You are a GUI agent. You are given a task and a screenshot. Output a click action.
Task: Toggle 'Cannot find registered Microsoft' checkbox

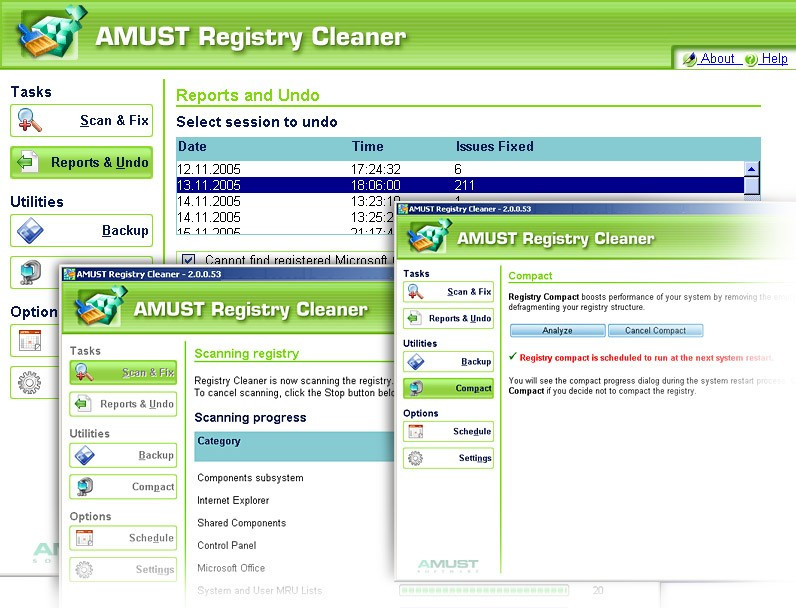(x=188, y=260)
